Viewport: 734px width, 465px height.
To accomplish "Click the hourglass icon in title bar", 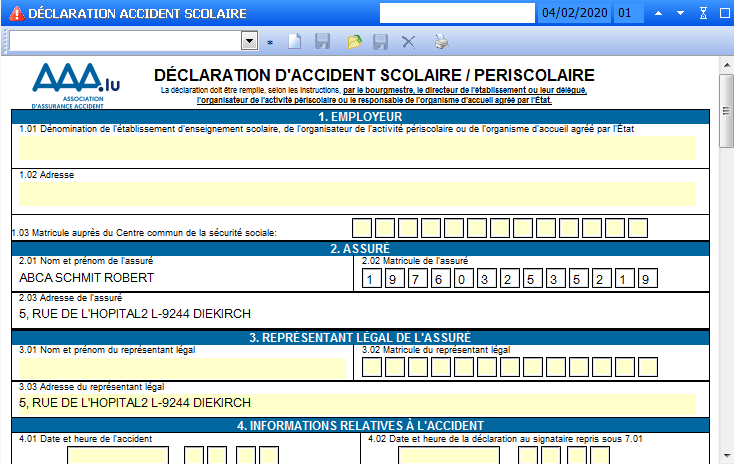I will 703,14.
